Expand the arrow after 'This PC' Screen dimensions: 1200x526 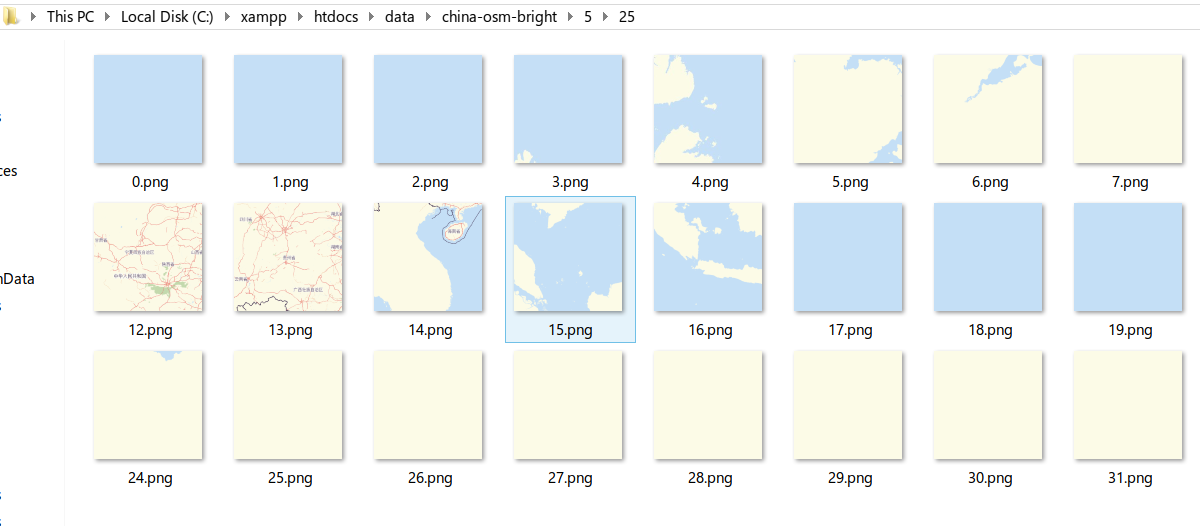point(107,17)
